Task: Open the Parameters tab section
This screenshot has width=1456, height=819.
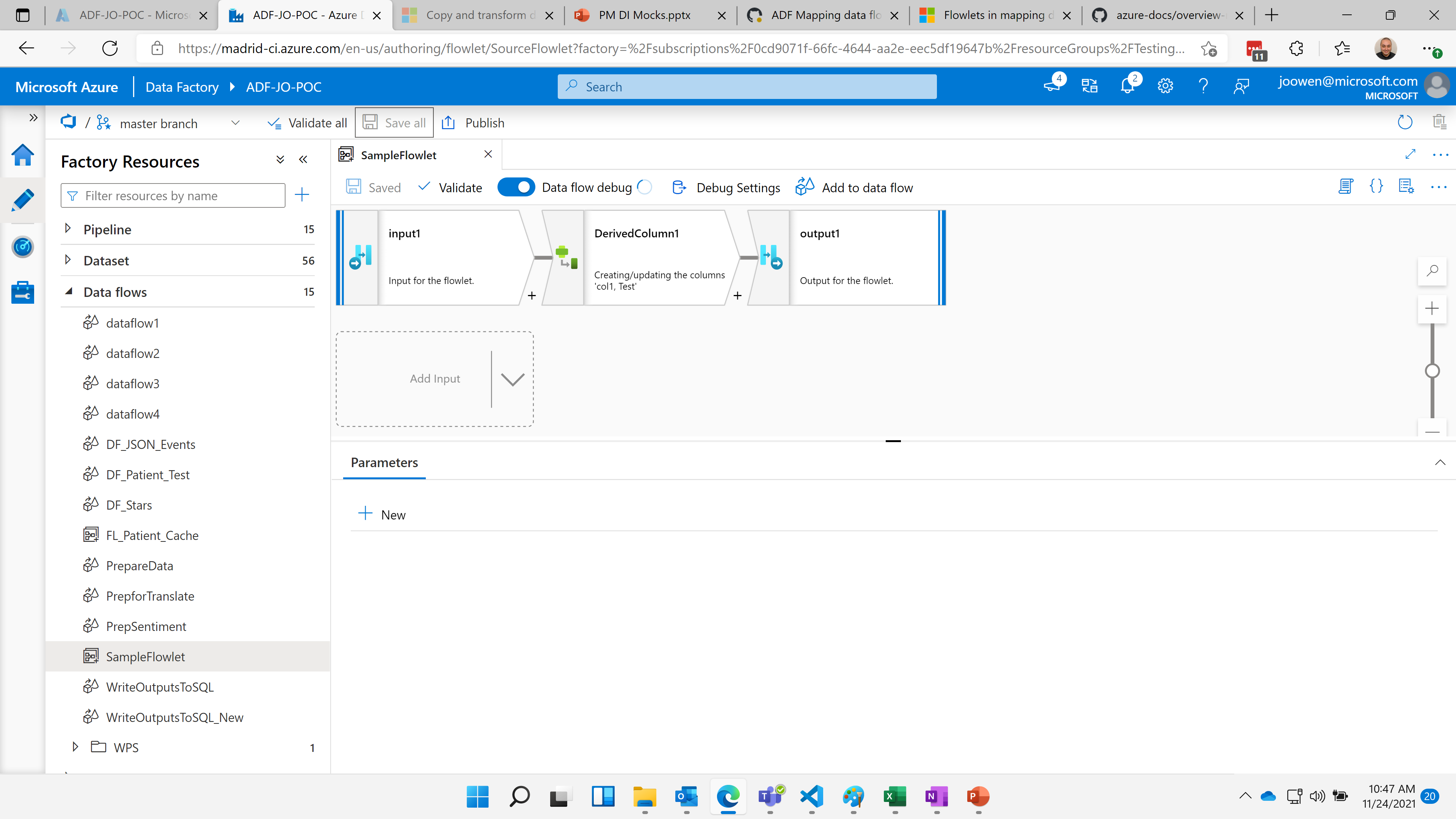Action: pos(384,462)
